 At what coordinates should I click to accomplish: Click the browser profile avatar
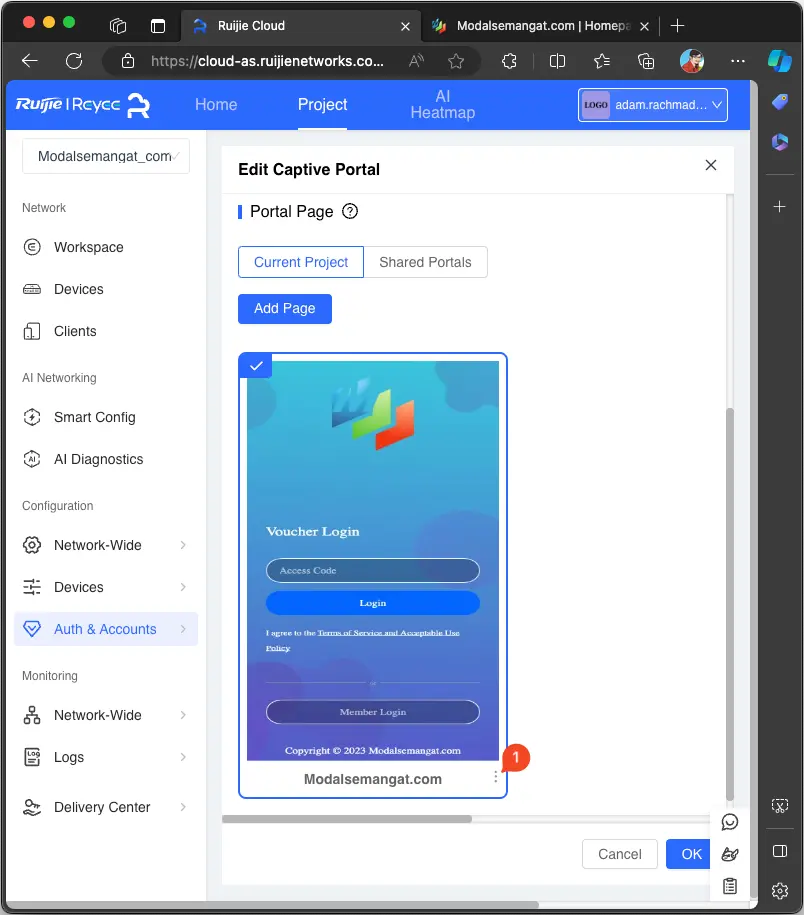[x=692, y=61]
